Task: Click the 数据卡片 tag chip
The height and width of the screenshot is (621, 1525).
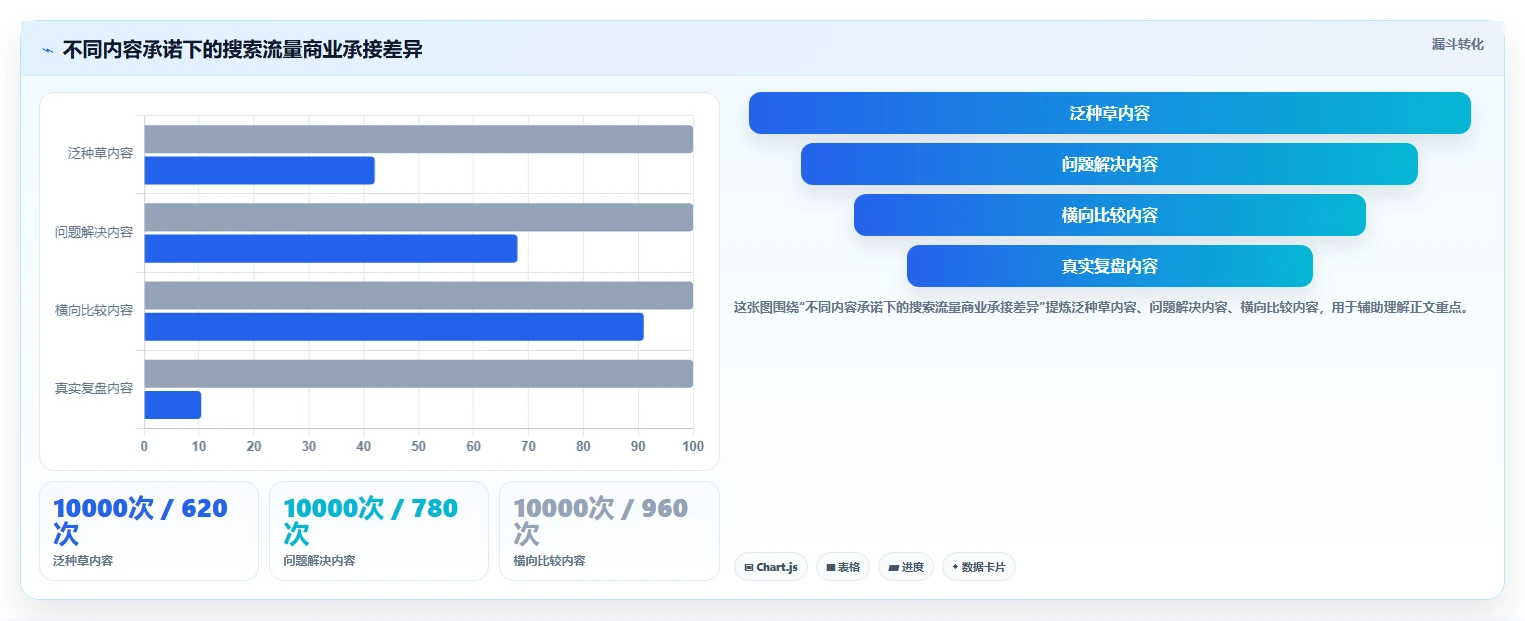Action: coord(978,567)
